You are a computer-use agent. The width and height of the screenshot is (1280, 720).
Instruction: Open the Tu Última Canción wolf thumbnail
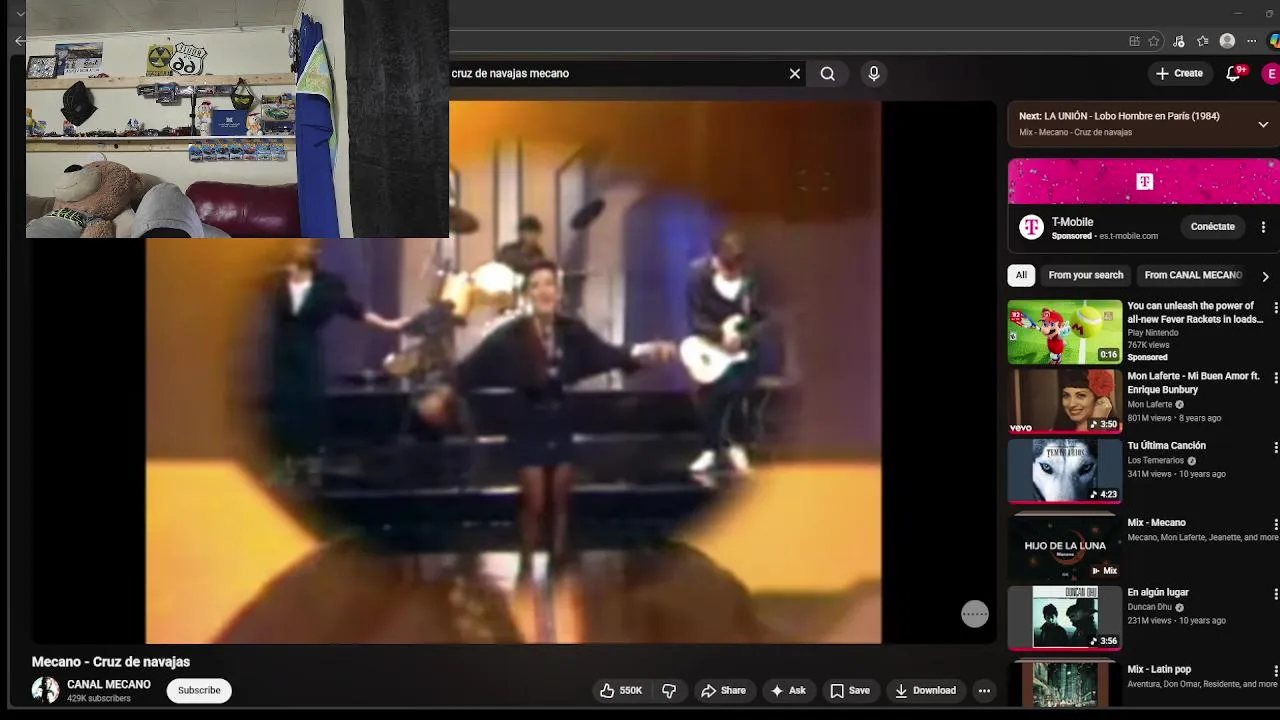tap(1065, 471)
